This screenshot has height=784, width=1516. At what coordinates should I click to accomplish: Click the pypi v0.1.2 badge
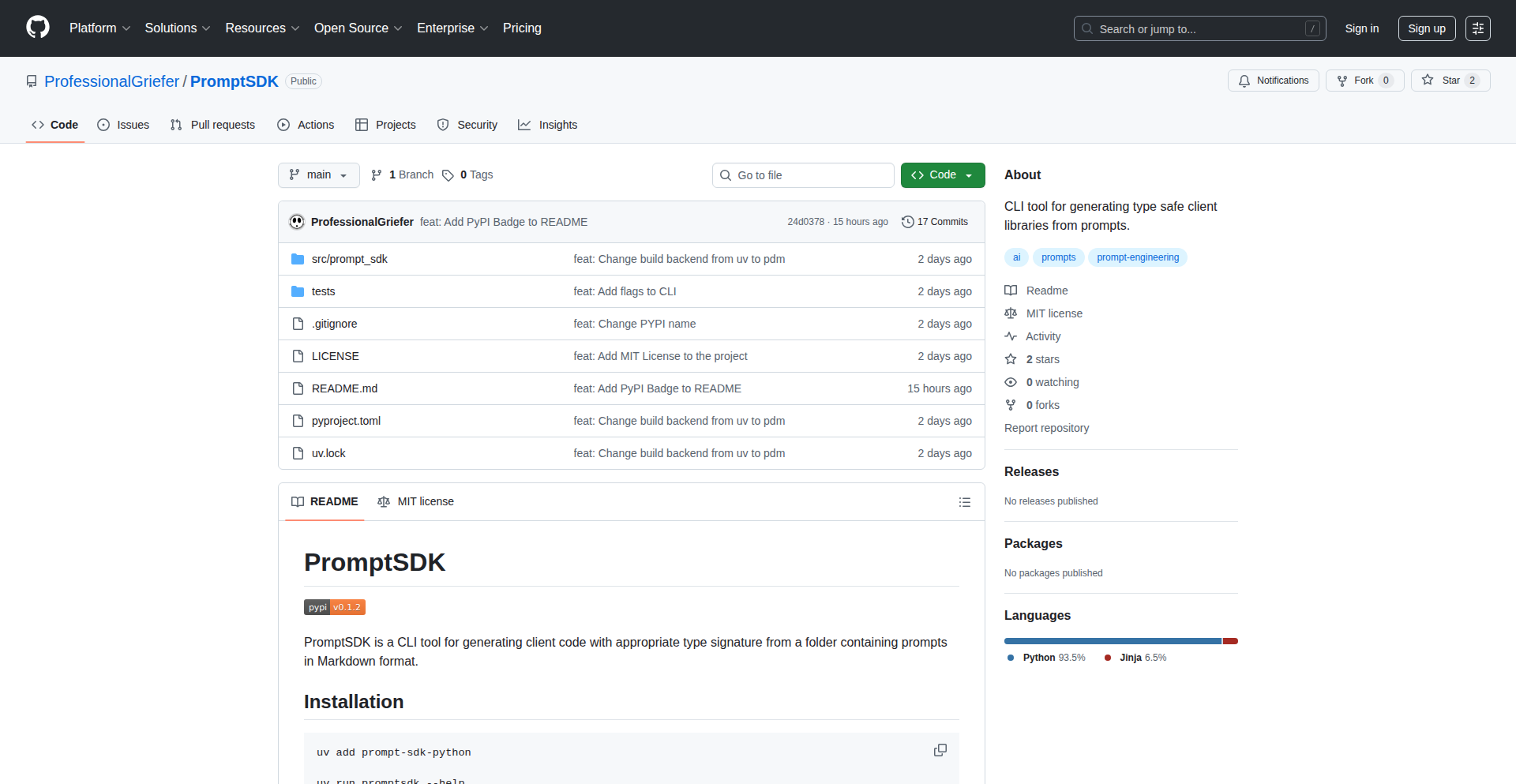pos(335,607)
